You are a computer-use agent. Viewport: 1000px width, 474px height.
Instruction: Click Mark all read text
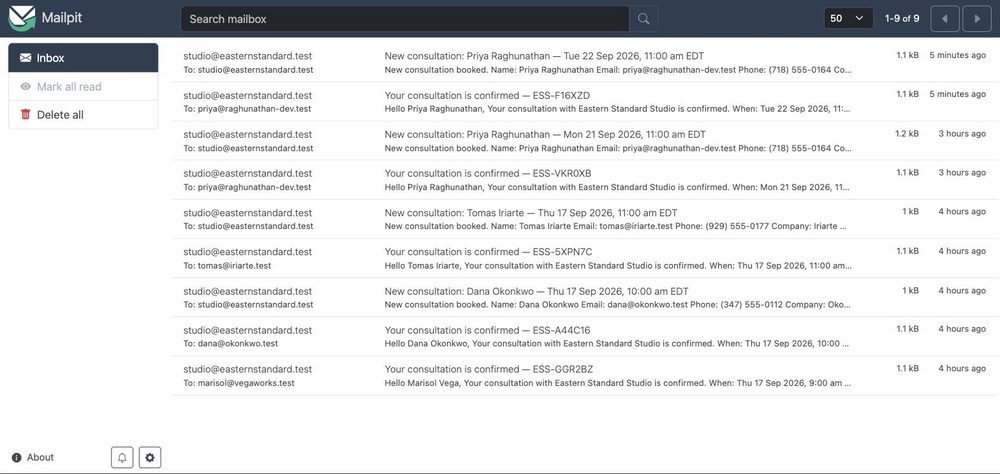point(69,87)
